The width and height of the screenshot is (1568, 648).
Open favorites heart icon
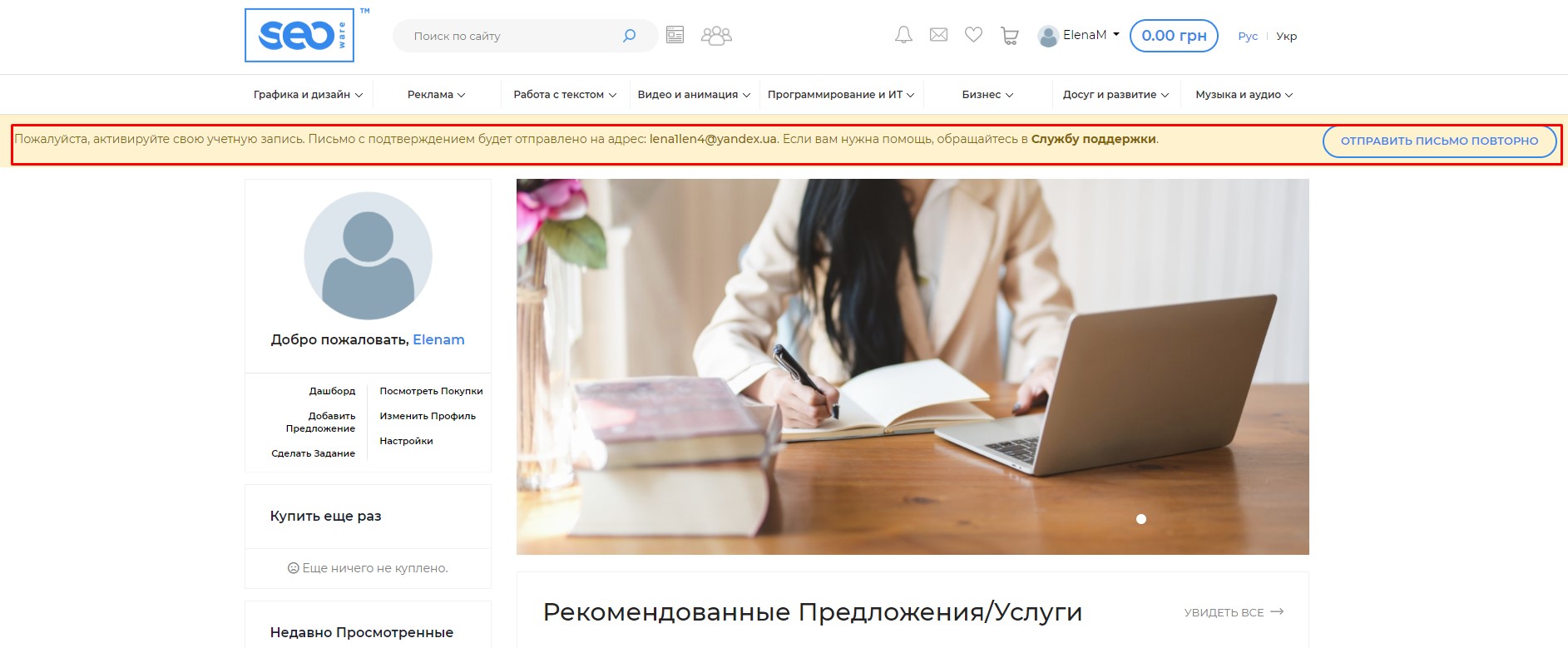click(973, 35)
